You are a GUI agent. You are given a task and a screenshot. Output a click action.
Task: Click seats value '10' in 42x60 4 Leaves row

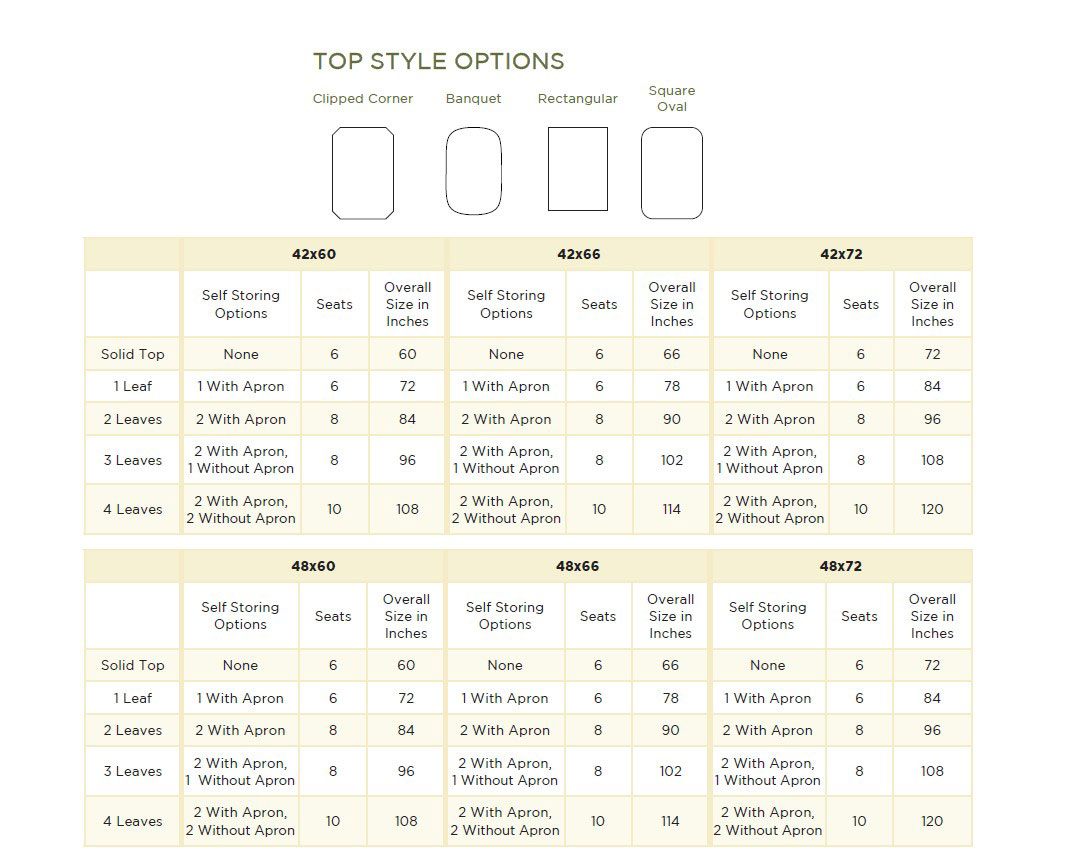point(334,510)
